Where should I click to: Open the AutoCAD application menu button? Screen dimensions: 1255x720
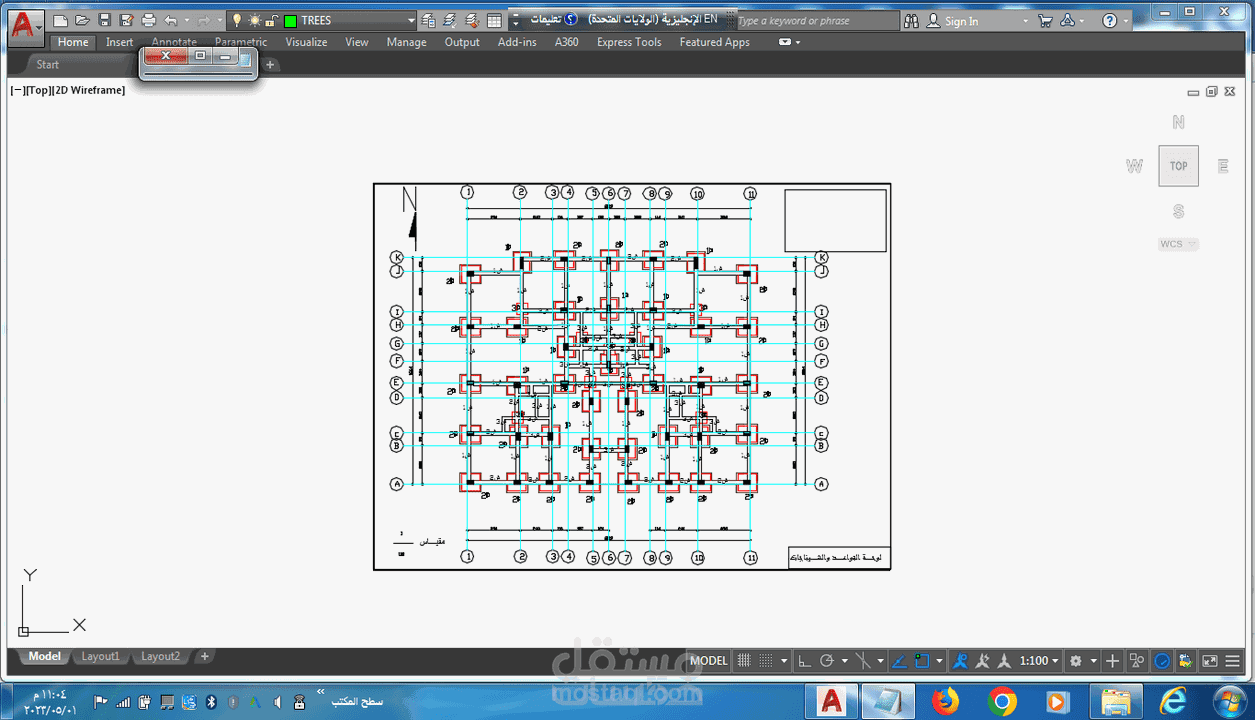tap(26, 26)
